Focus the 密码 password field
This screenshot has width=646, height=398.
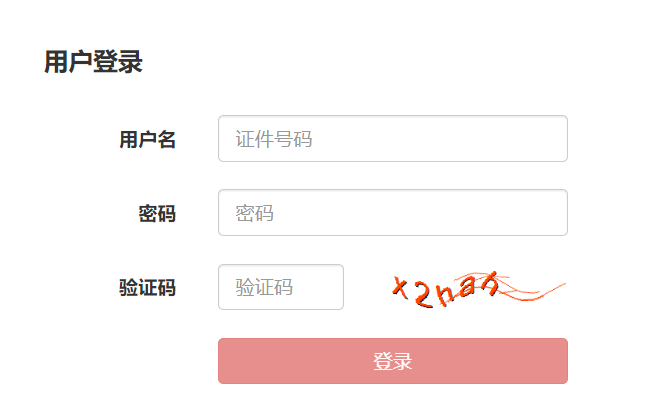(x=393, y=213)
